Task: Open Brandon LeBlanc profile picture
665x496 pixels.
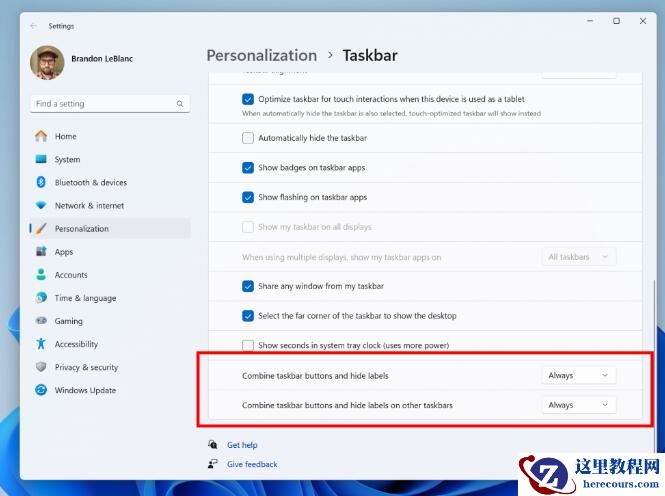Action: pos(47,63)
